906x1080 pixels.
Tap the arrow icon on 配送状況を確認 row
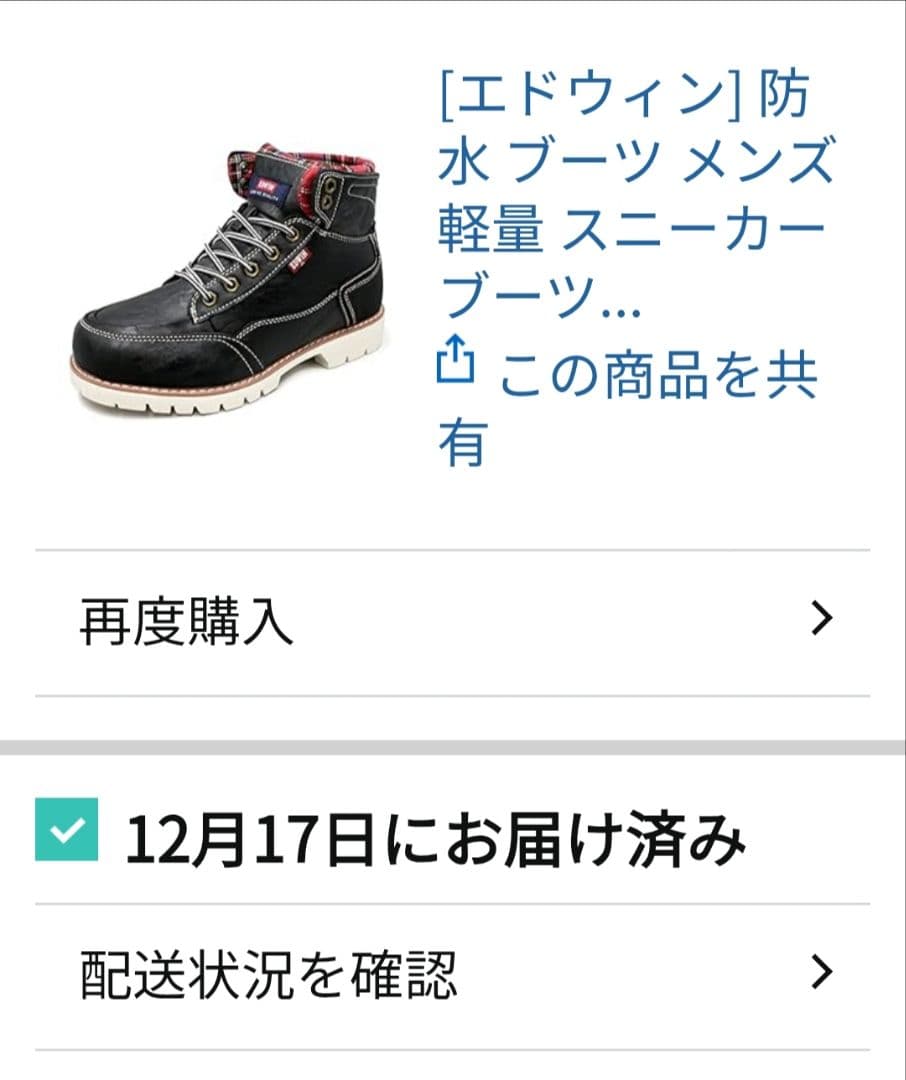[x=822, y=972]
